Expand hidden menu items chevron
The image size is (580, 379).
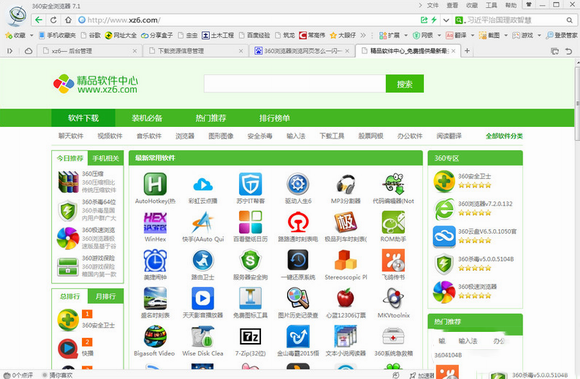point(420,5)
